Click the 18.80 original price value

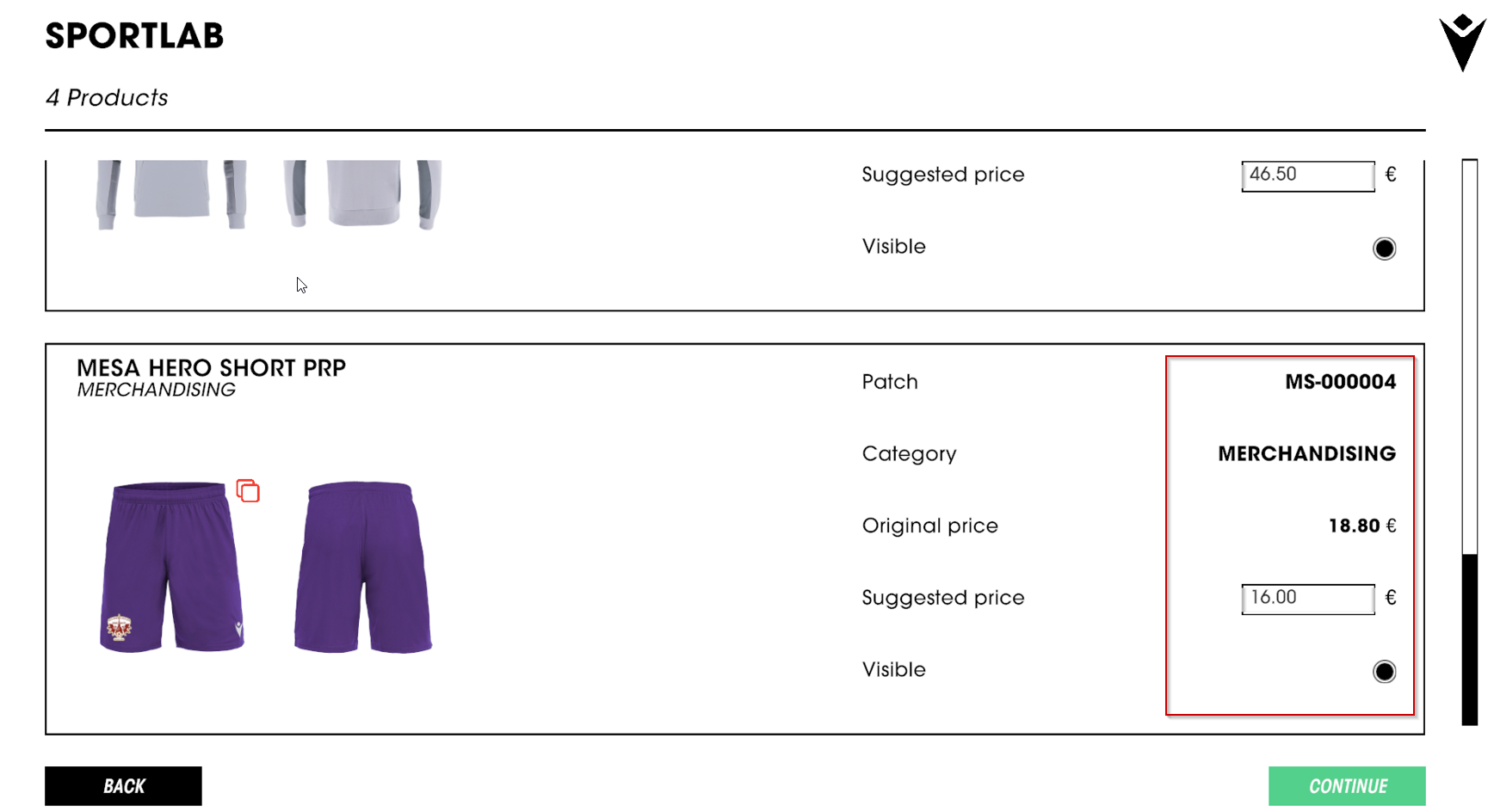point(1354,526)
